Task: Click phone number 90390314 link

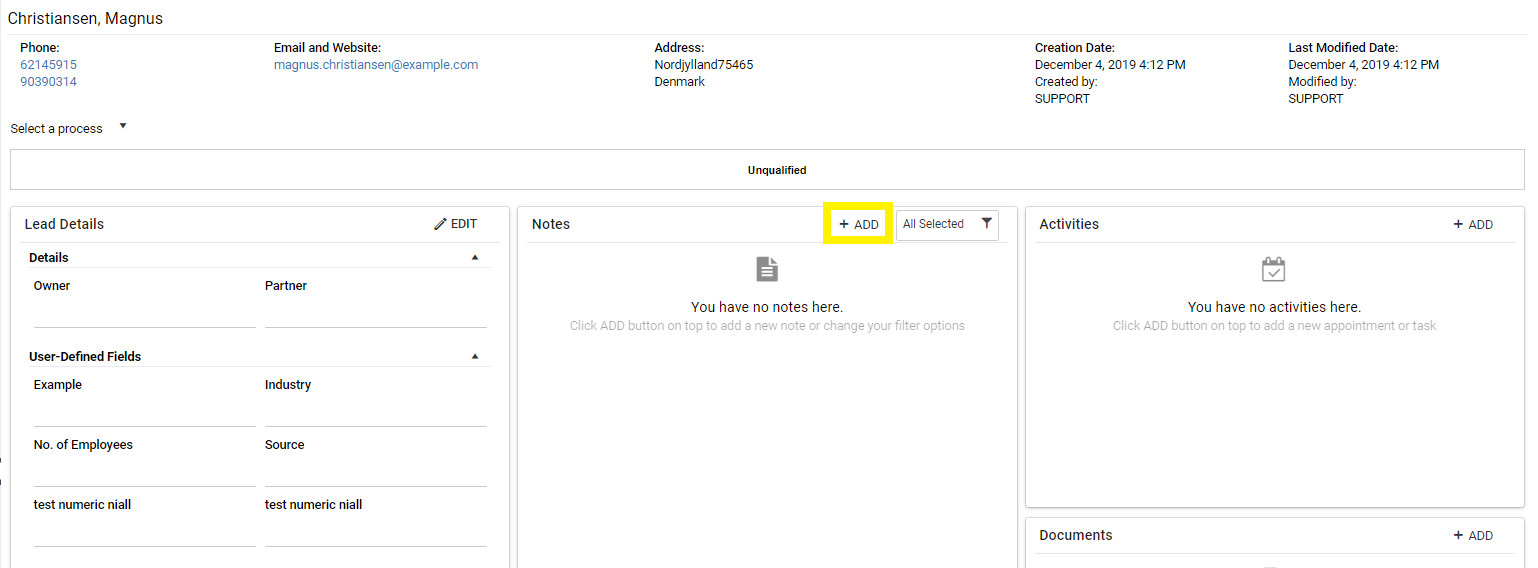Action: coord(48,82)
